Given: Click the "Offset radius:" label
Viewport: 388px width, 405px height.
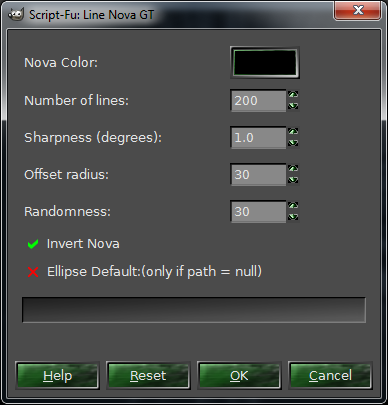Looking at the screenshot, I should coord(66,174).
